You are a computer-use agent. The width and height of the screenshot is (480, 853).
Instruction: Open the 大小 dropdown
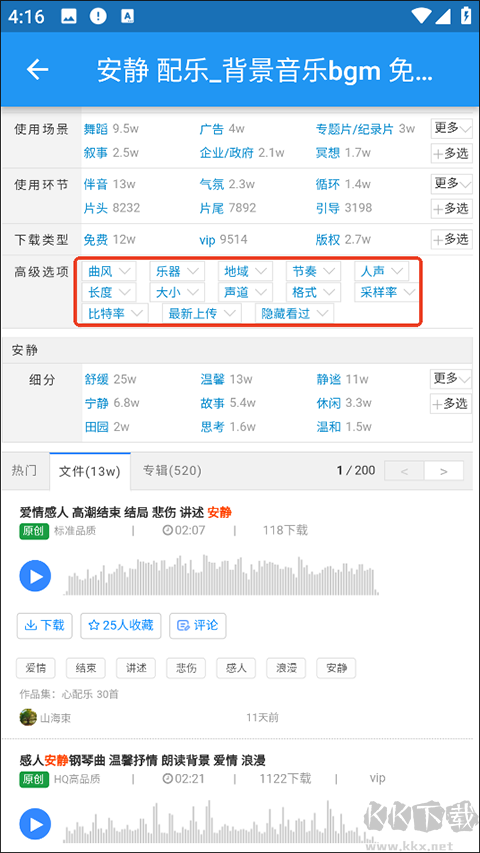177,292
